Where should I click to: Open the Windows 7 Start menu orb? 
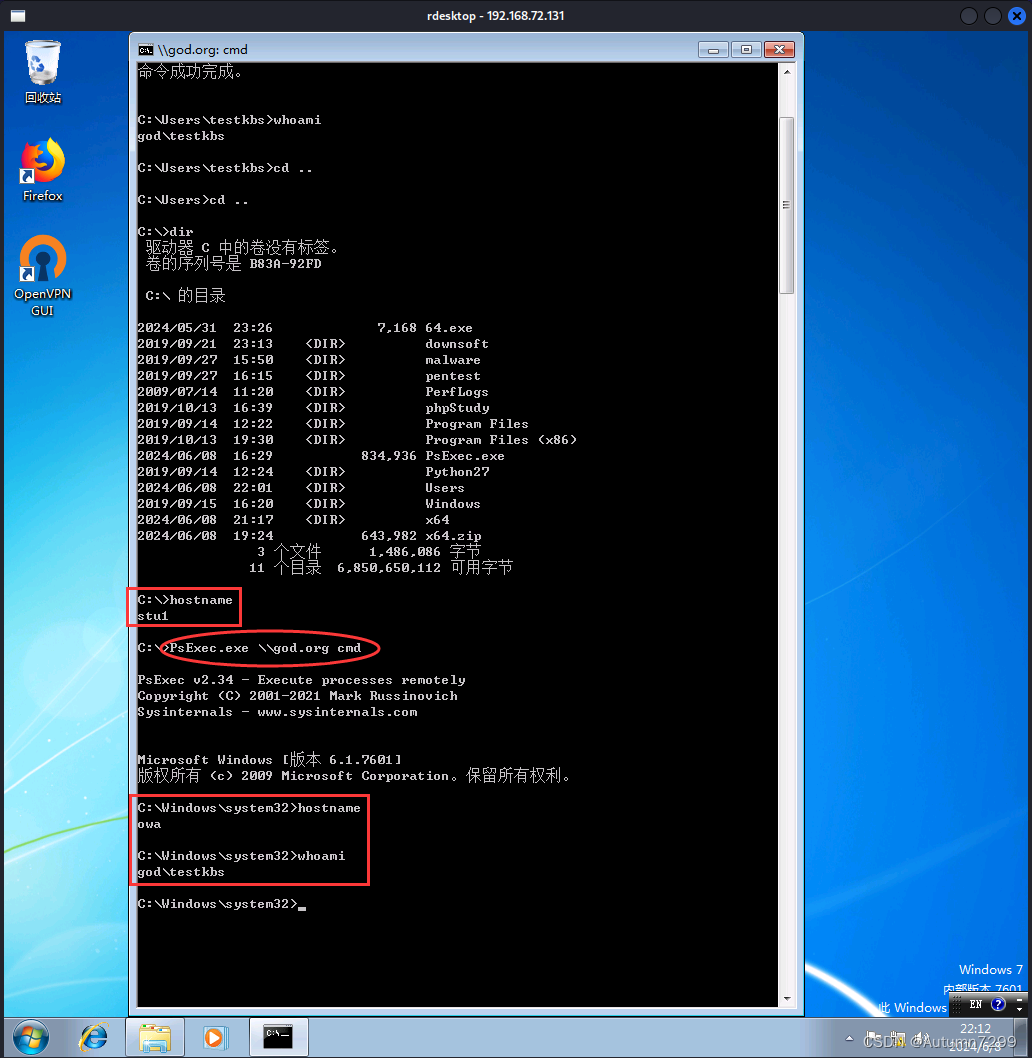coord(30,1037)
